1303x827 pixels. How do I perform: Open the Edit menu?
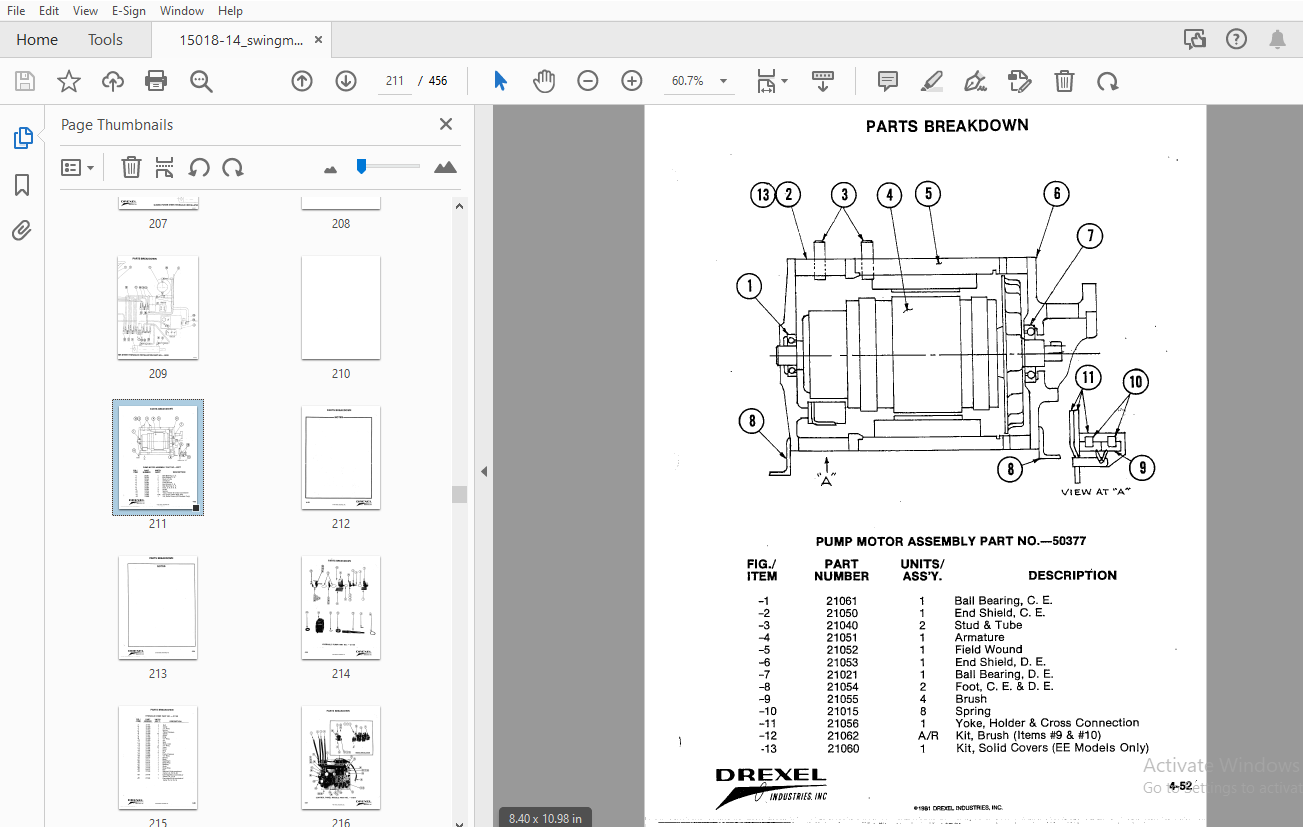[49, 11]
